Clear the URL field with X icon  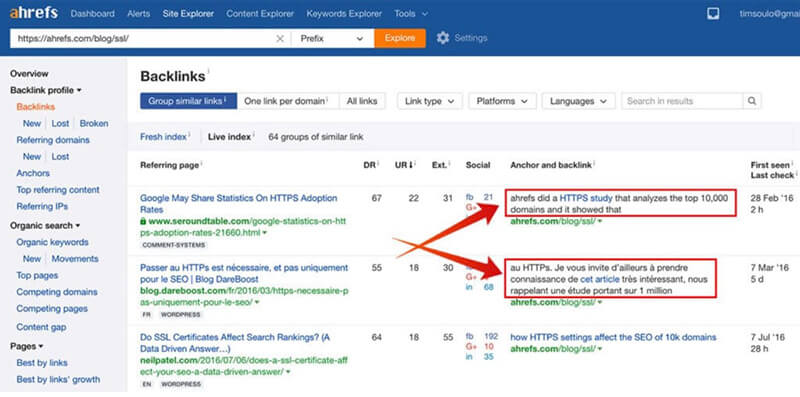tap(280, 39)
